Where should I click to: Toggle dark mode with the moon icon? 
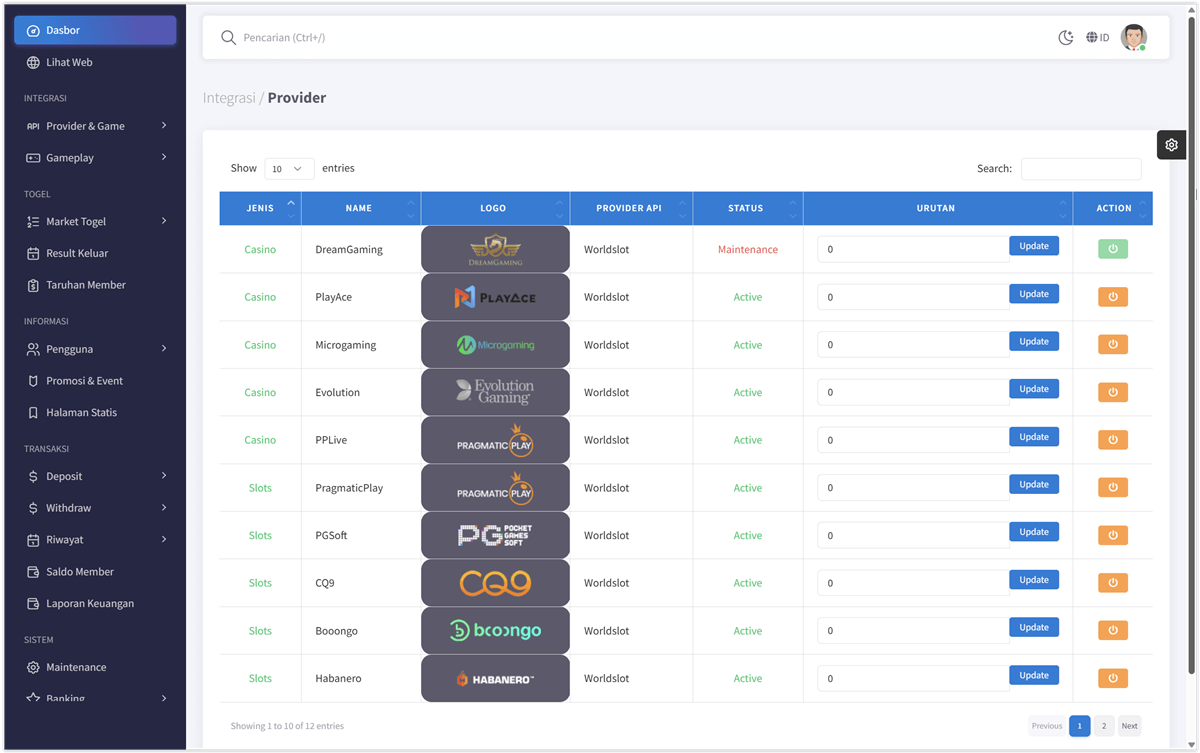[x=1065, y=37]
